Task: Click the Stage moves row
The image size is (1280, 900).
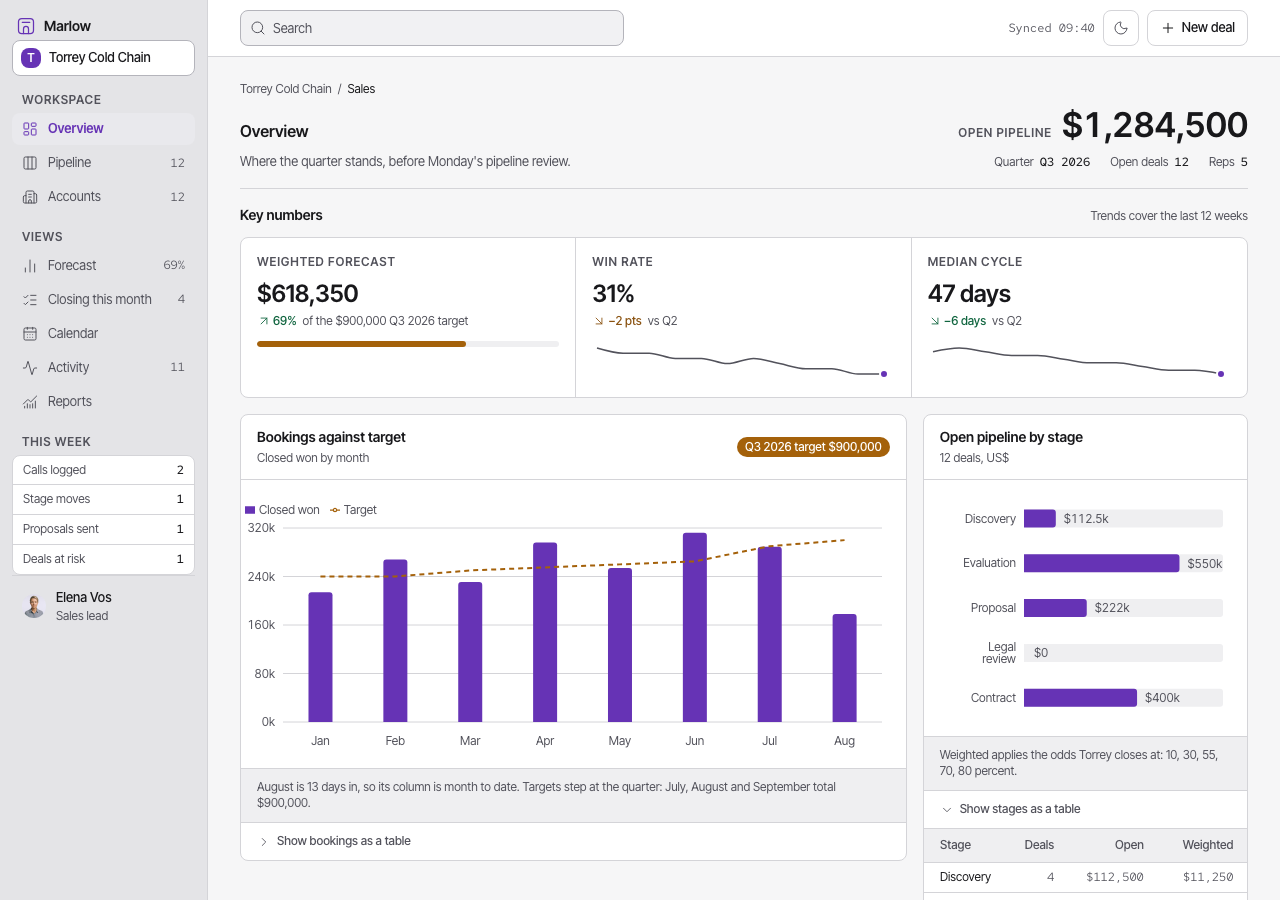Action: [103, 499]
